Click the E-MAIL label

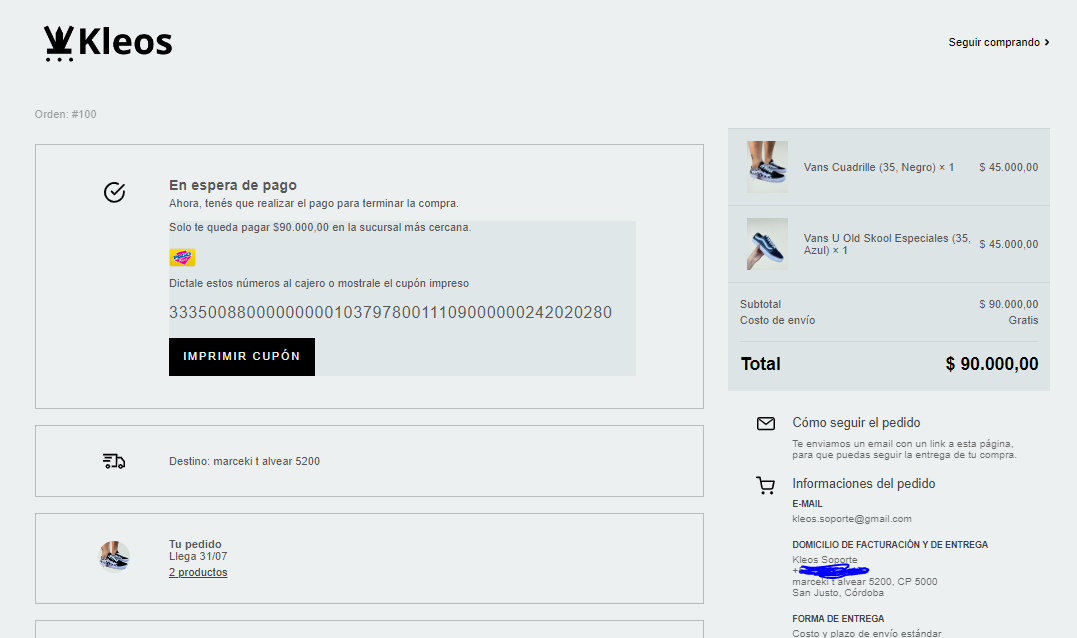[807, 504]
